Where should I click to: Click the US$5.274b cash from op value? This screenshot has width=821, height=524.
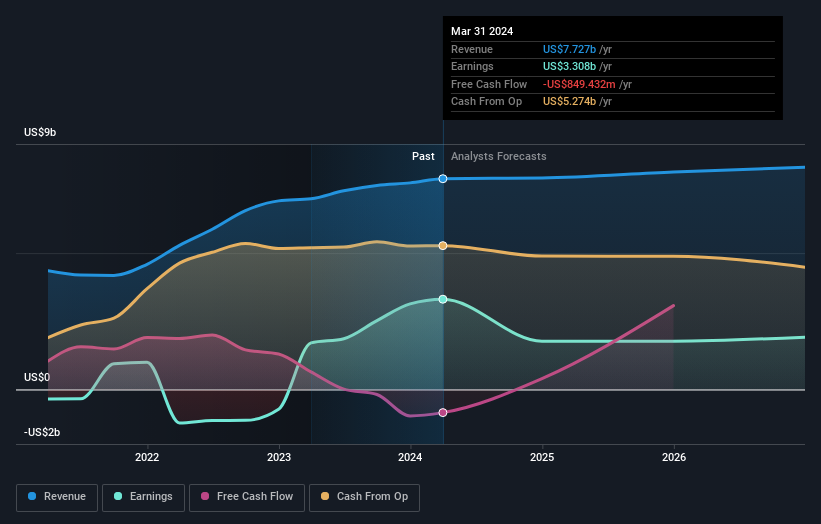[569, 102]
